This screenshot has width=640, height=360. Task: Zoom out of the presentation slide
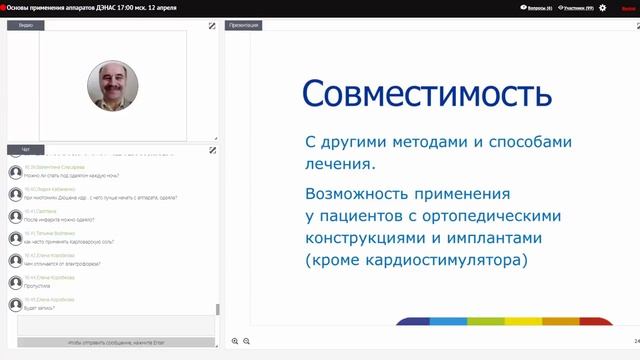[246, 341]
